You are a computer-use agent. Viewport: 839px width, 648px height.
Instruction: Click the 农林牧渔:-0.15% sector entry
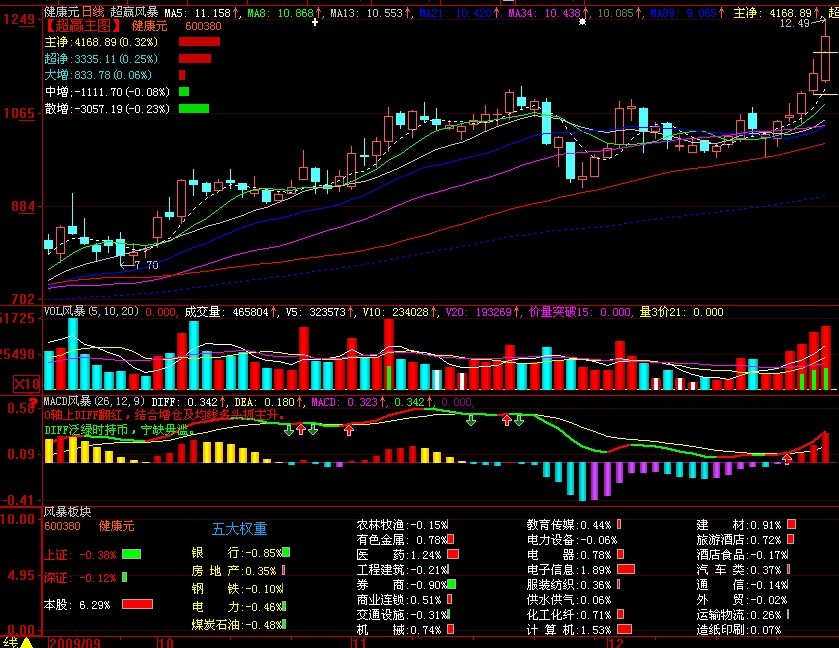click(403, 525)
